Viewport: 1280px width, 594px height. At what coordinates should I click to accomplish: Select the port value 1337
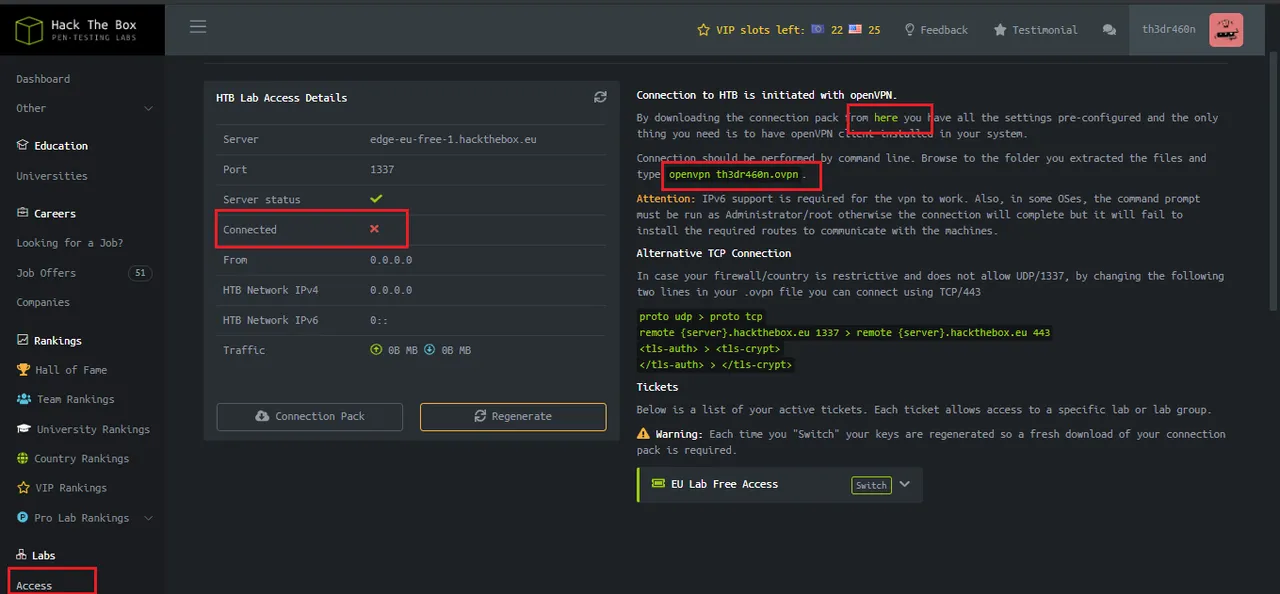[382, 169]
